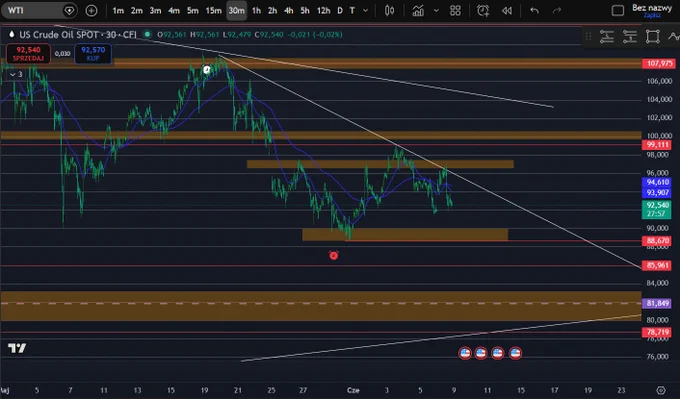Viewport: 680px width, 399px height.
Task: Select the first line-style tool in floating toolbar
Action: (x=607, y=36)
